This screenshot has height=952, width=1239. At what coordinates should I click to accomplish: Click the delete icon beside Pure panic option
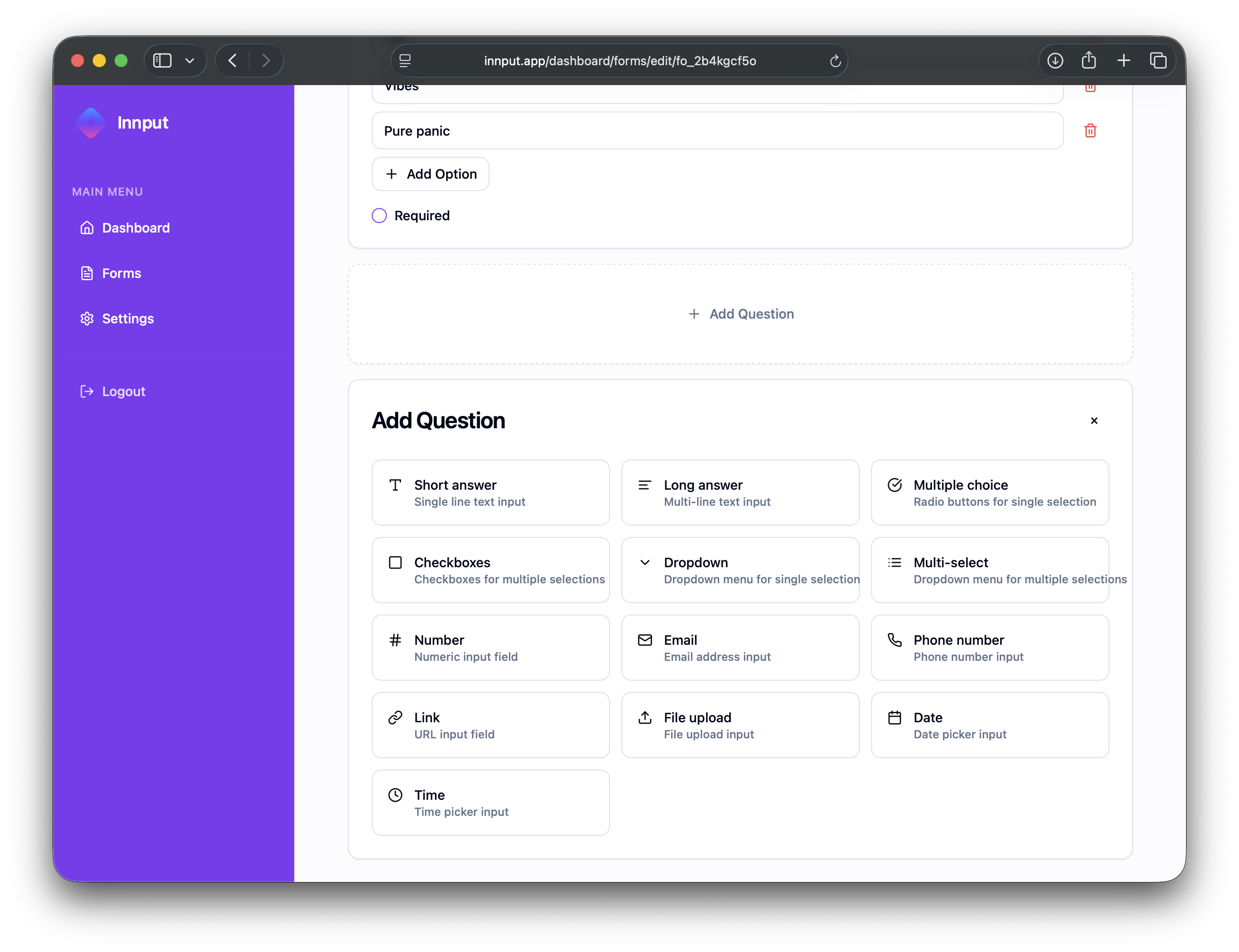click(1090, 131)
